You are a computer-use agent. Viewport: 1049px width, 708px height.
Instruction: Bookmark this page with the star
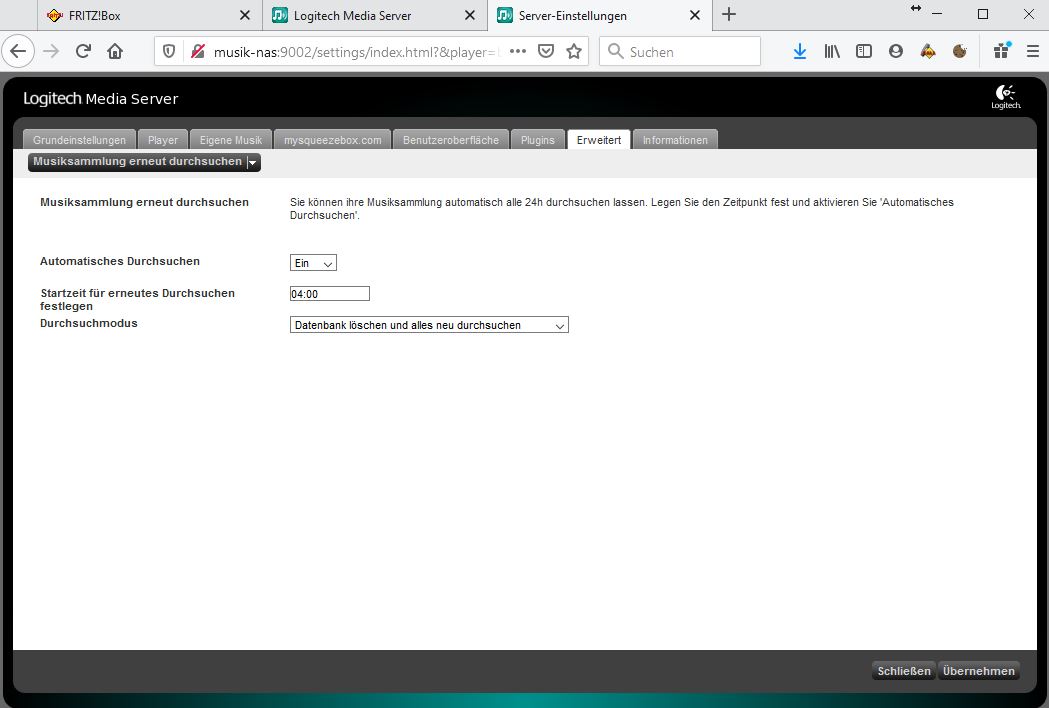pyautogui.click(x=574, y=52)
